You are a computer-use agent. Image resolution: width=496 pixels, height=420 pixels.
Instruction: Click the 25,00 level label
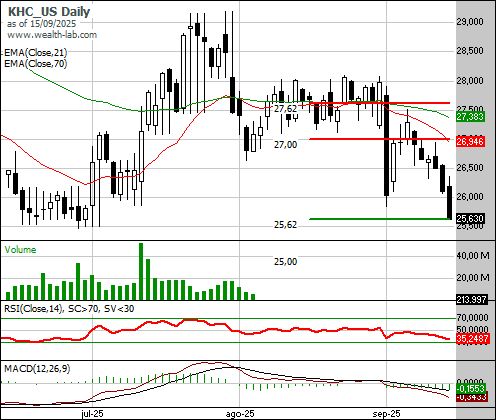coord(285,262)
